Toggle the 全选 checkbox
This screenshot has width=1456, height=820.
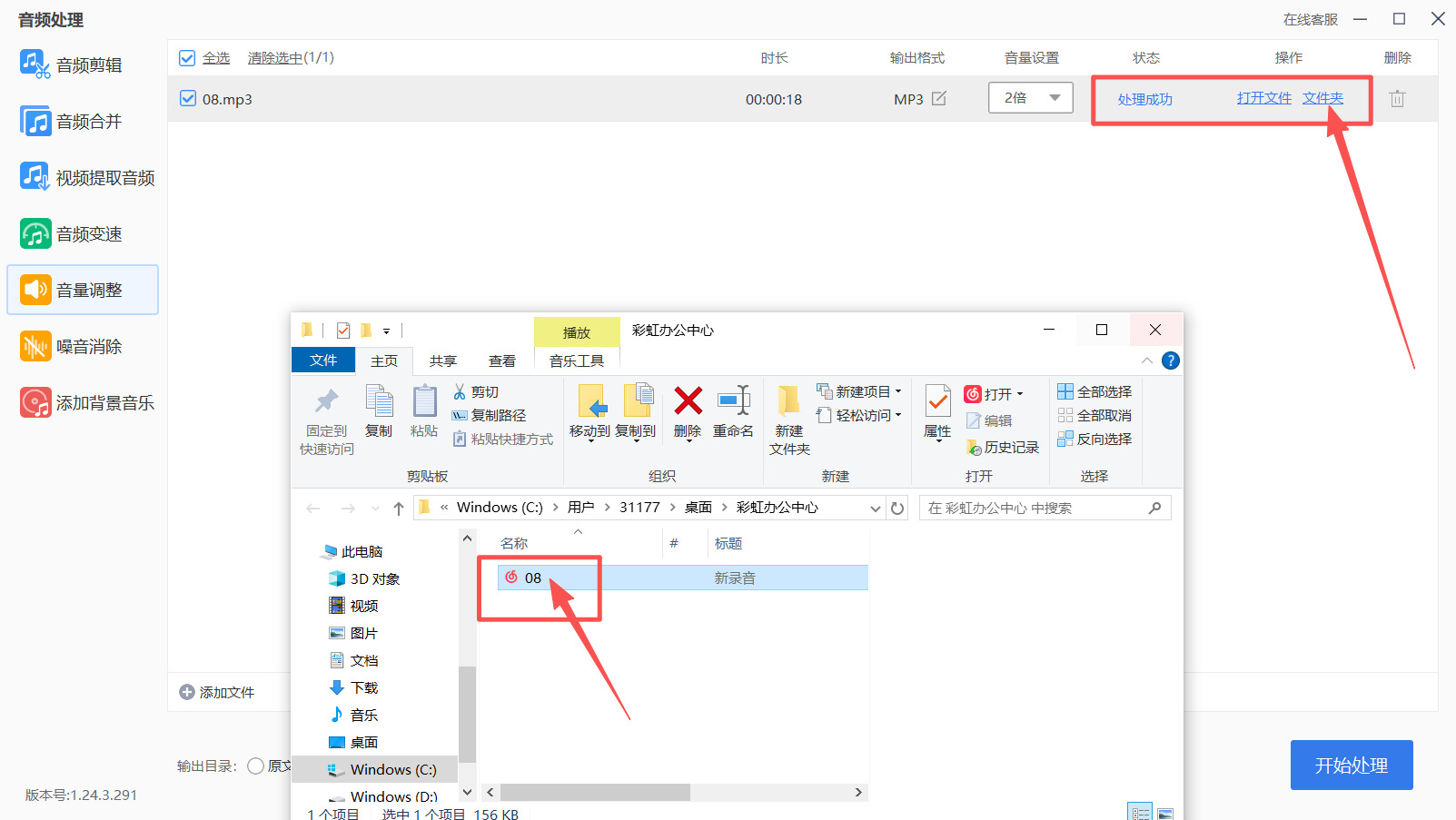pyautogui.click(x=187, y=57)
